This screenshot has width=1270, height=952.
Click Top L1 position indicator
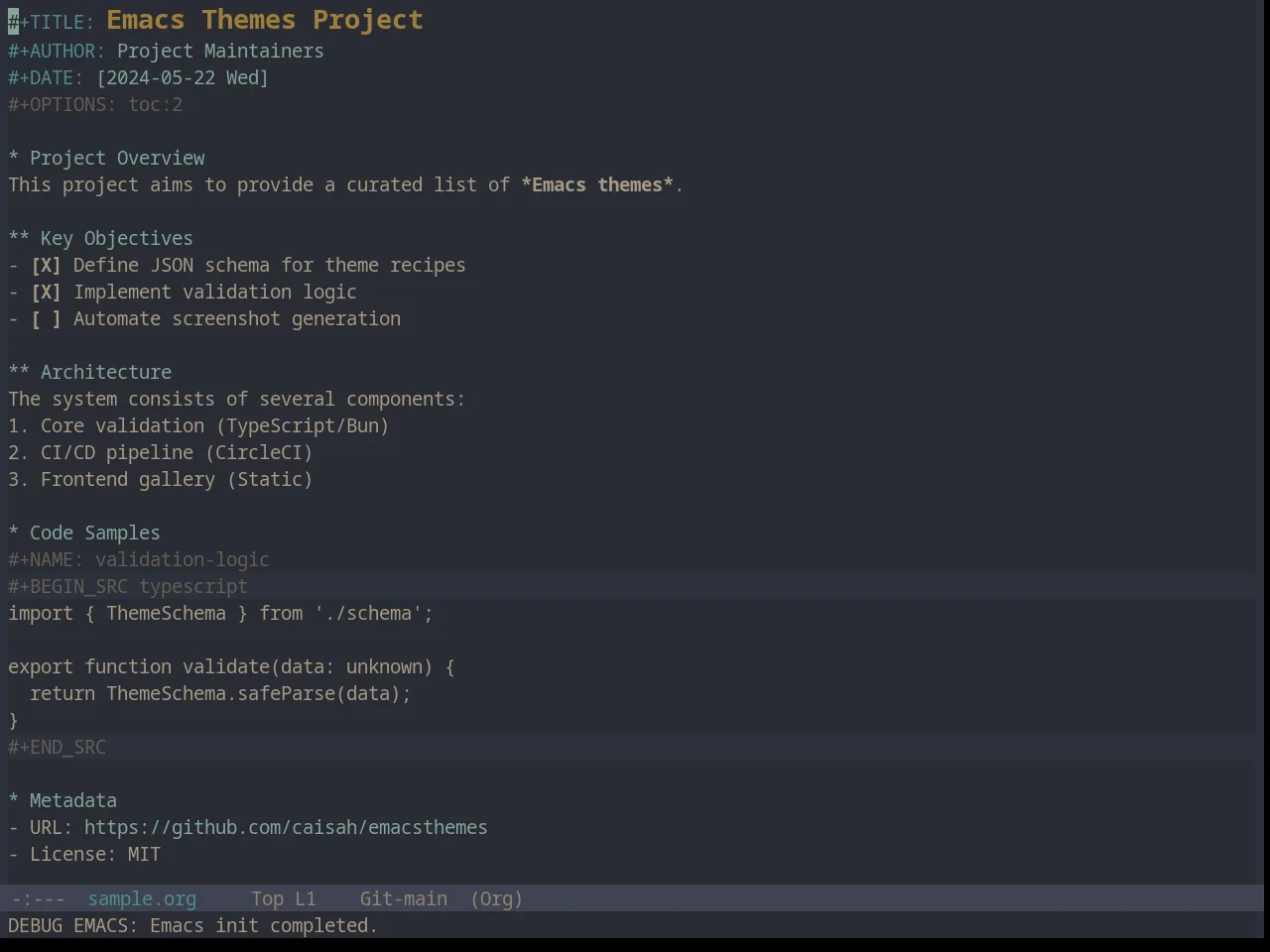(x=283, y=899)
